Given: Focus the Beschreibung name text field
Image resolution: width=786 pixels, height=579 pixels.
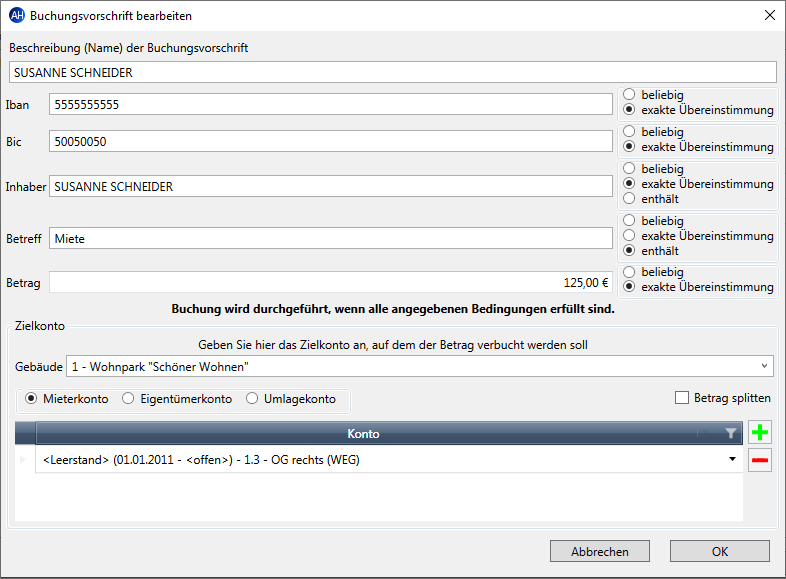Looking at the screenshot, I should pos(393,73).
